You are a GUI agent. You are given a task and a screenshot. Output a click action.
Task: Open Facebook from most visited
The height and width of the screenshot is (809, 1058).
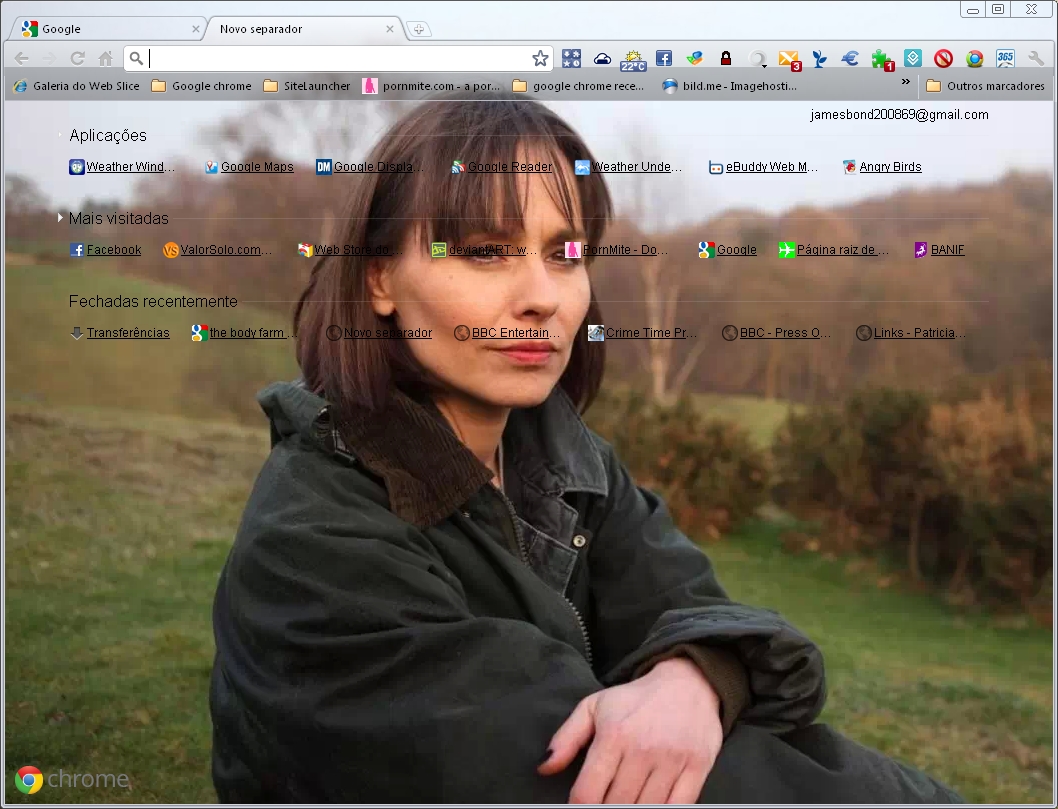(105, 250)
